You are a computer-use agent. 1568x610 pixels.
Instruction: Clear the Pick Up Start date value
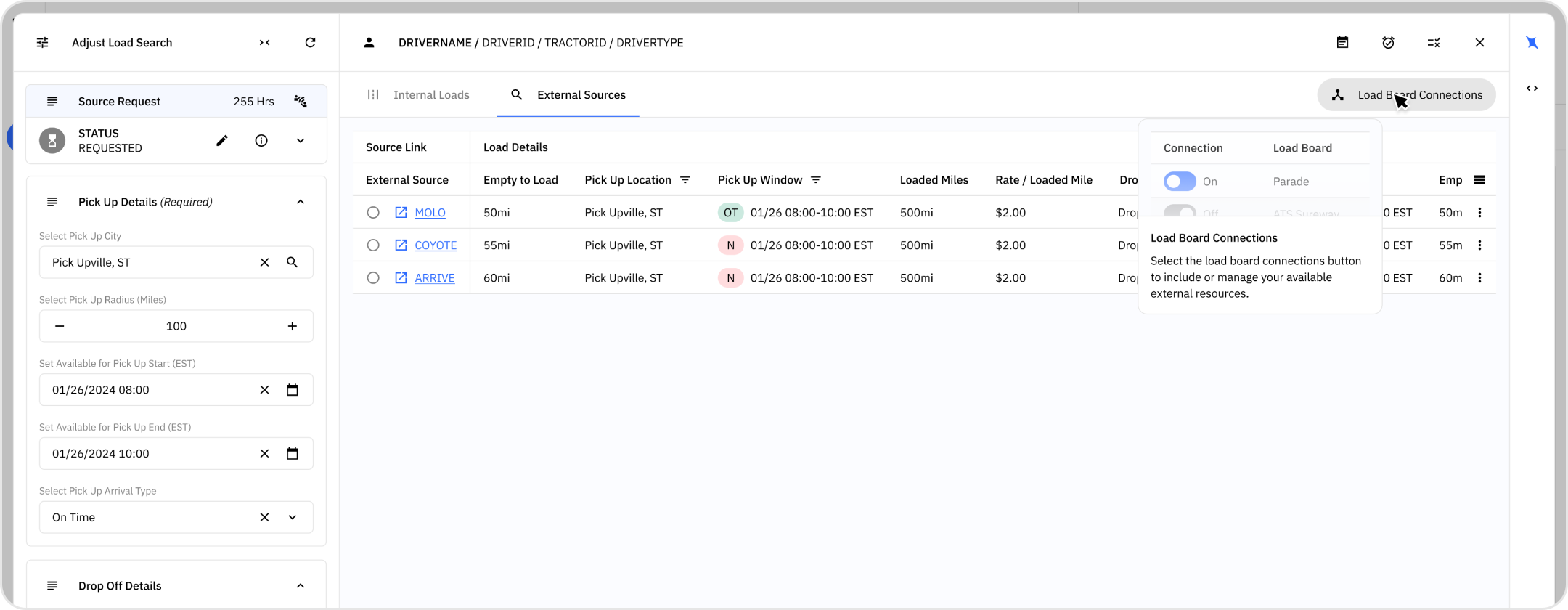(264, 390)
